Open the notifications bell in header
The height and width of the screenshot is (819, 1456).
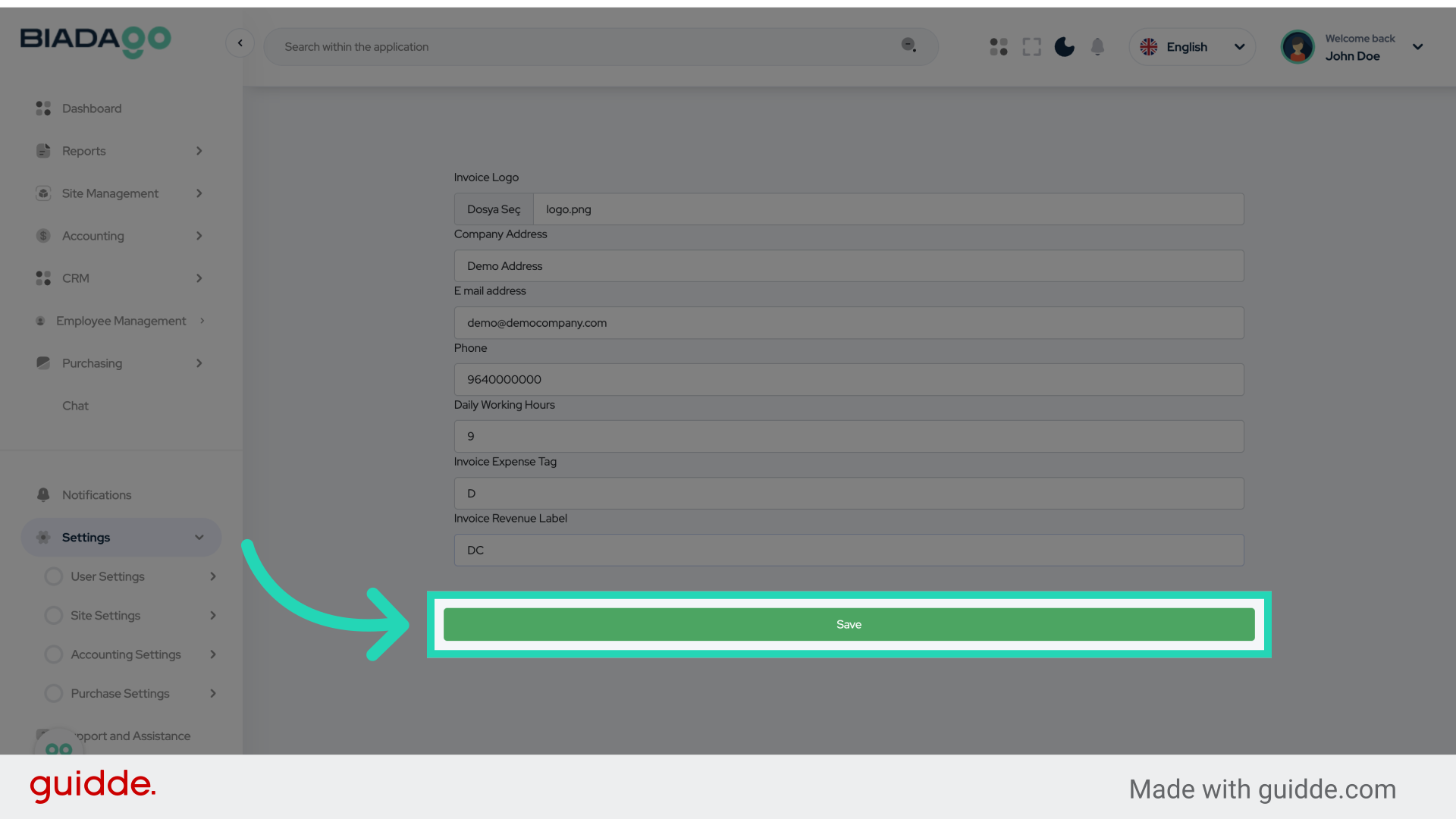1097,47
